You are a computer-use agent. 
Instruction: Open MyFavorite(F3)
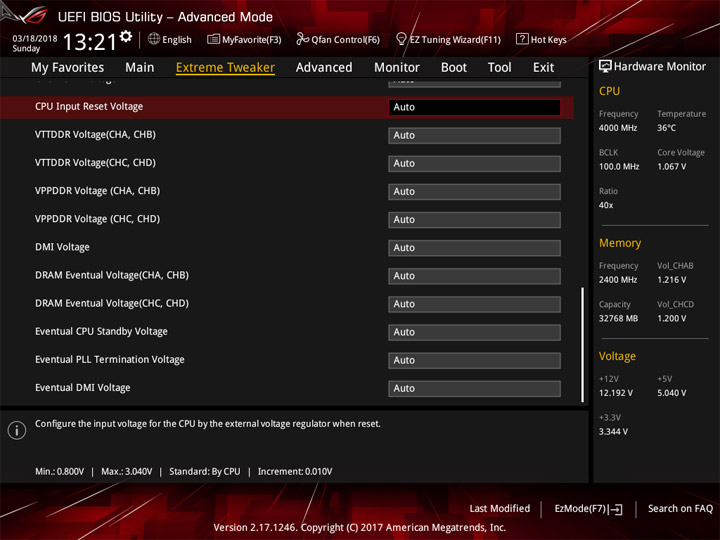(244, 39)
